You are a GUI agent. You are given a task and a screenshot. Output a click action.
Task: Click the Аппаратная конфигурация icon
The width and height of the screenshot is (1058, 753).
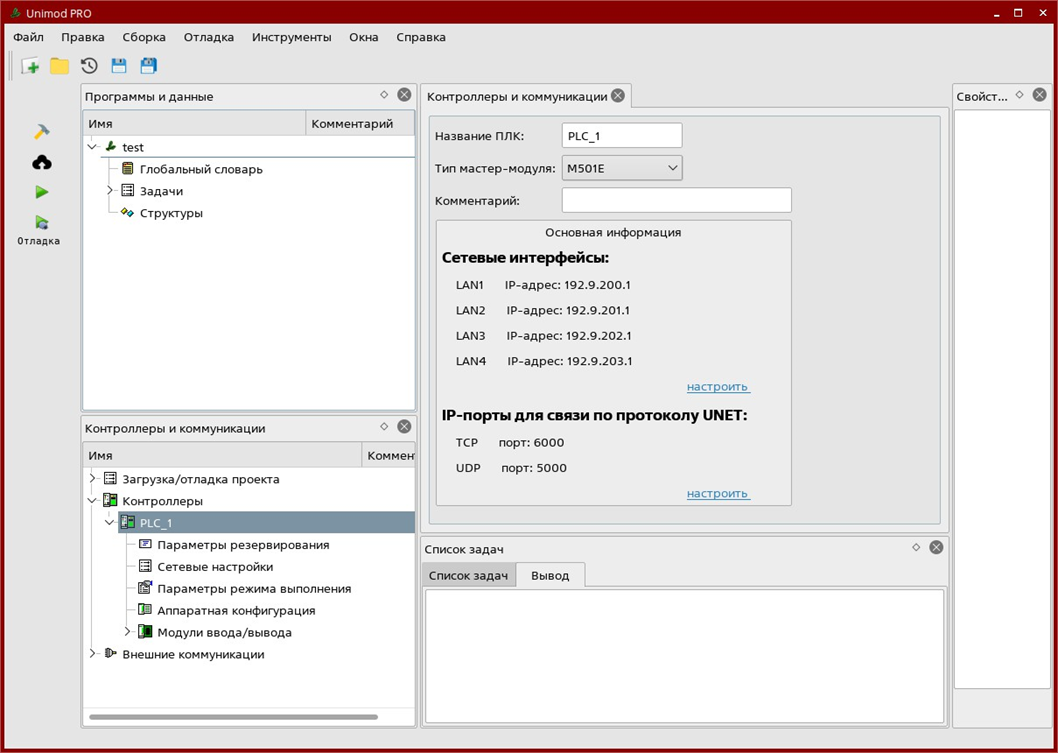(x=145, y=611)
